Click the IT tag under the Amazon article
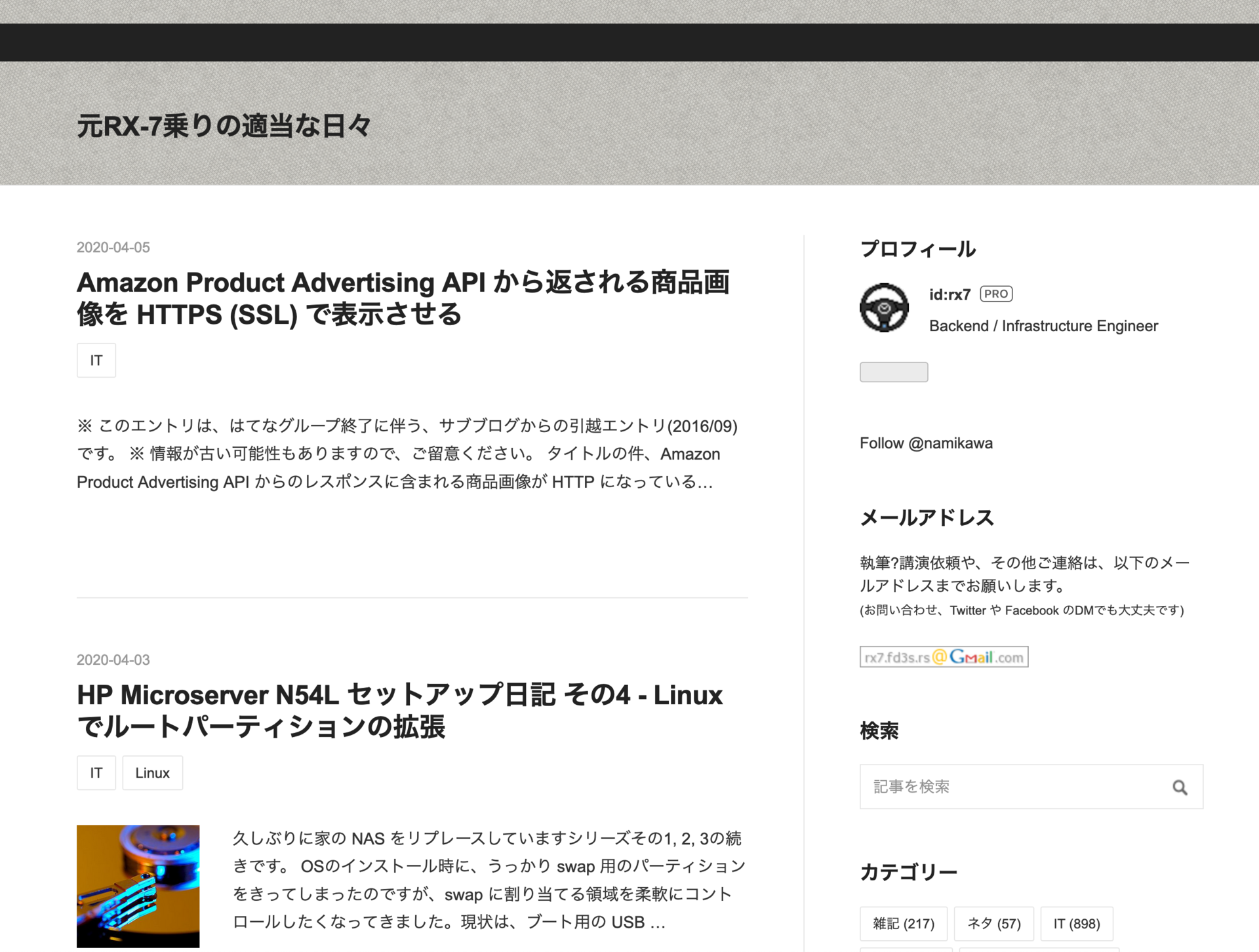 (x=96, y=361)
